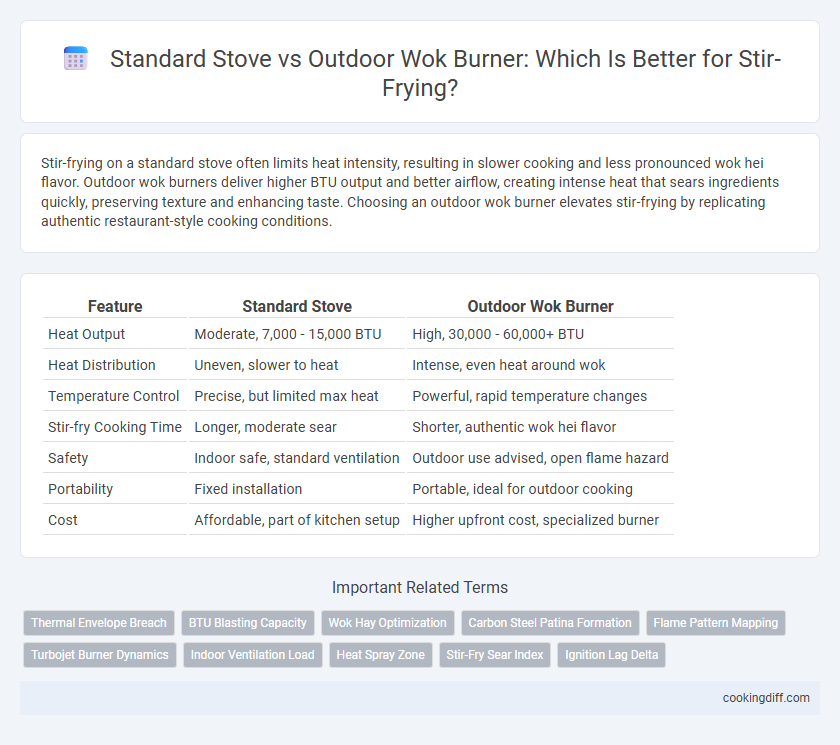
Task: Select the Outdoor Wok Burner column header
Action: tap(540, 306)
